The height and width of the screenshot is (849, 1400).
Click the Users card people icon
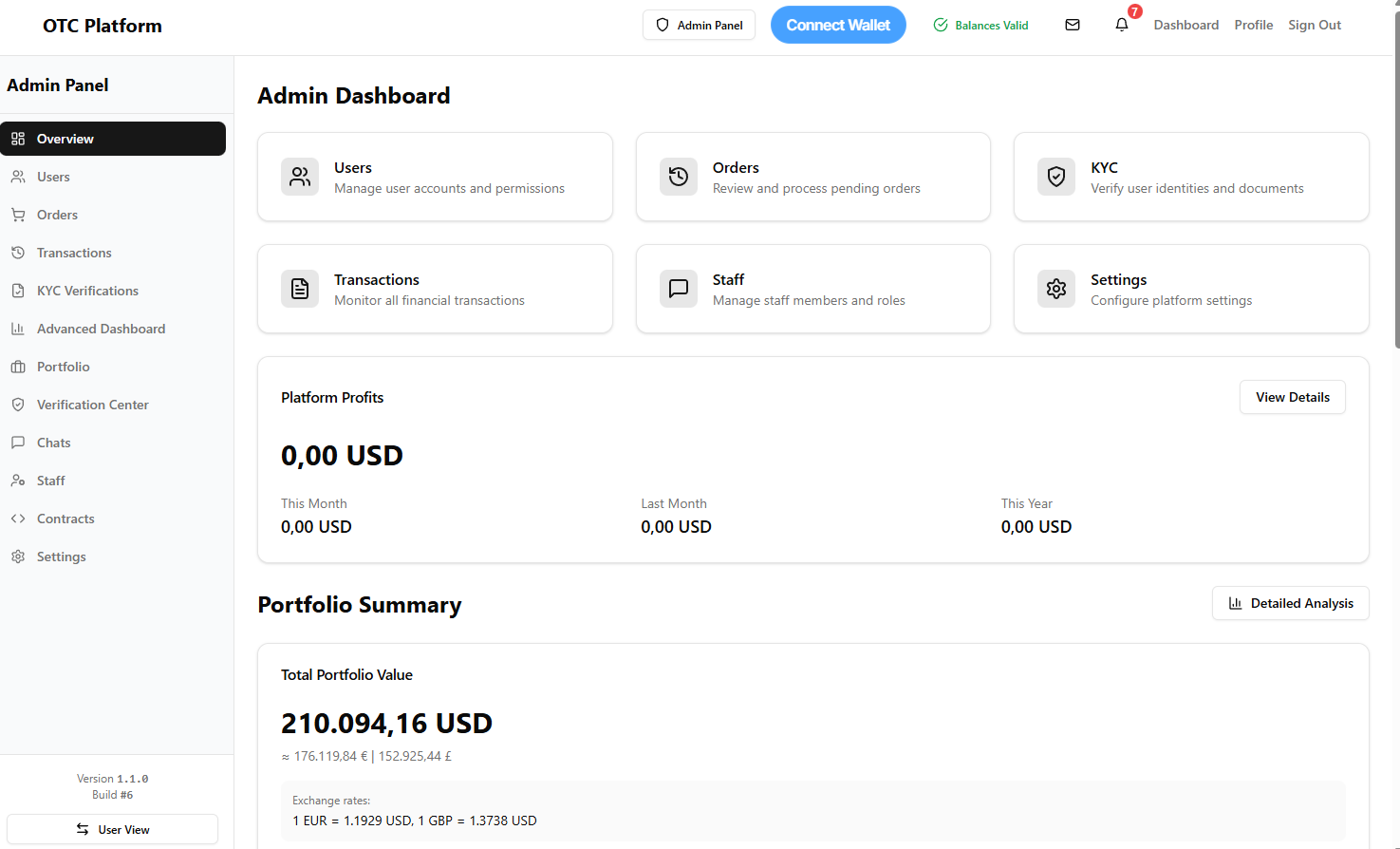point(299,177)
